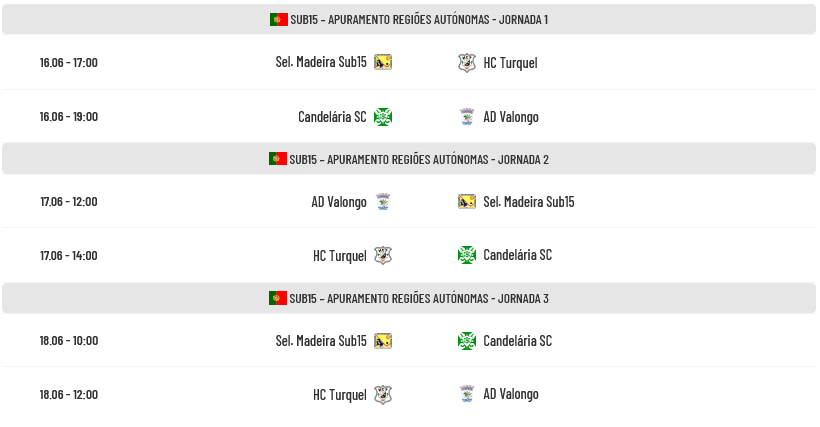The width and height of the screenshot is (820, 427).
Task: Click Sel. Madeira Sub15 crest in 16.06 17:00 match
Action: coord(383,62)
